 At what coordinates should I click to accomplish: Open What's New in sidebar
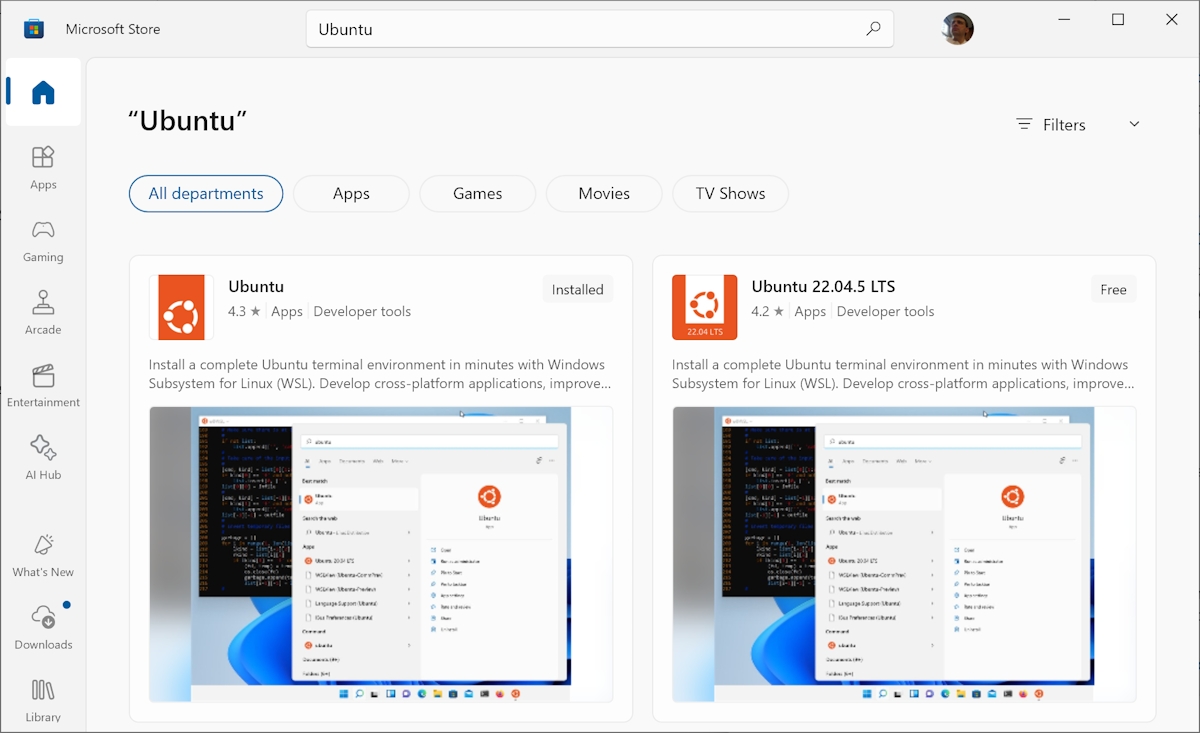point(43,556)
